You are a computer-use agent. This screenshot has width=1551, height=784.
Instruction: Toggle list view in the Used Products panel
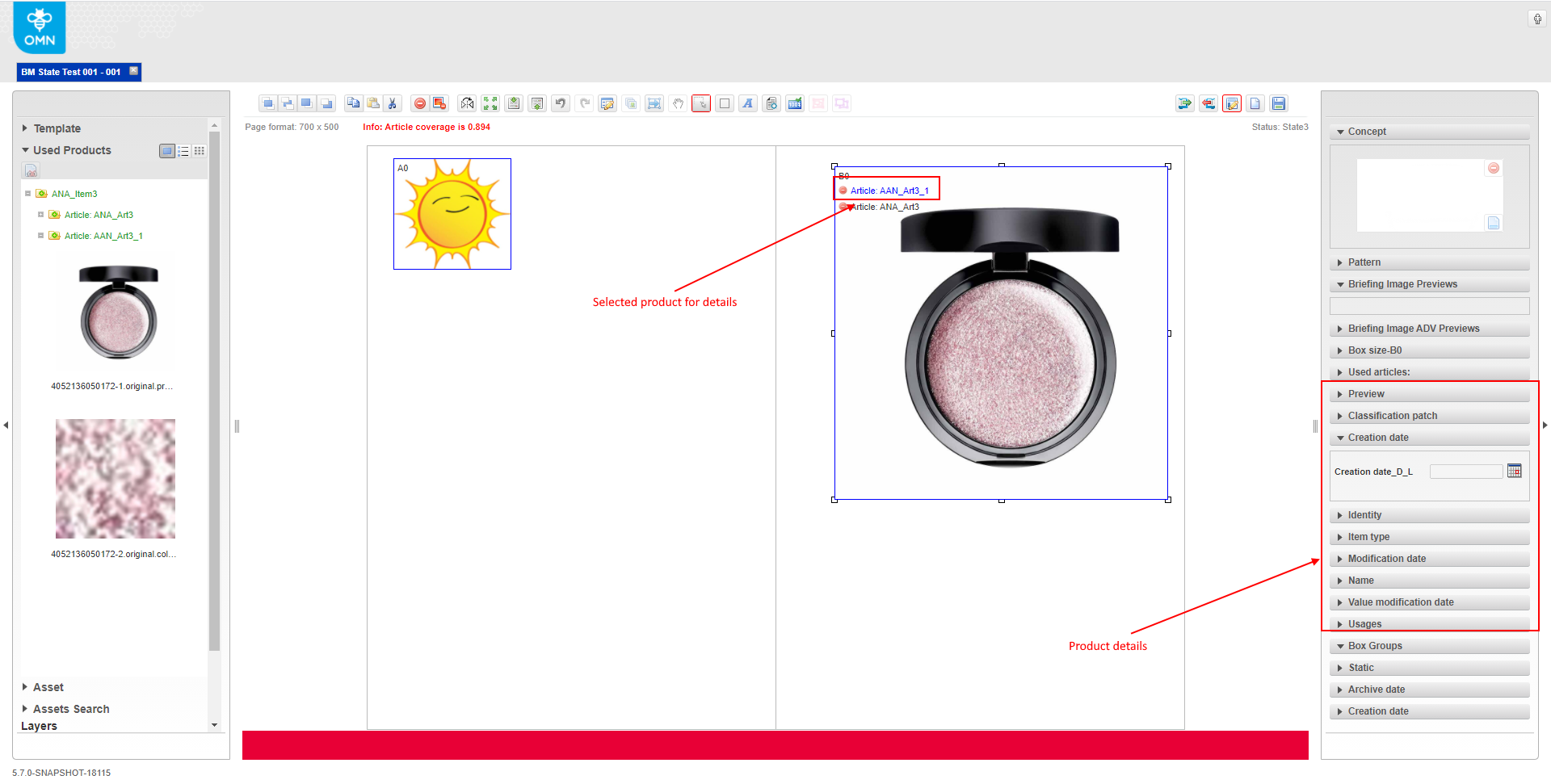[x=183, y=150]
